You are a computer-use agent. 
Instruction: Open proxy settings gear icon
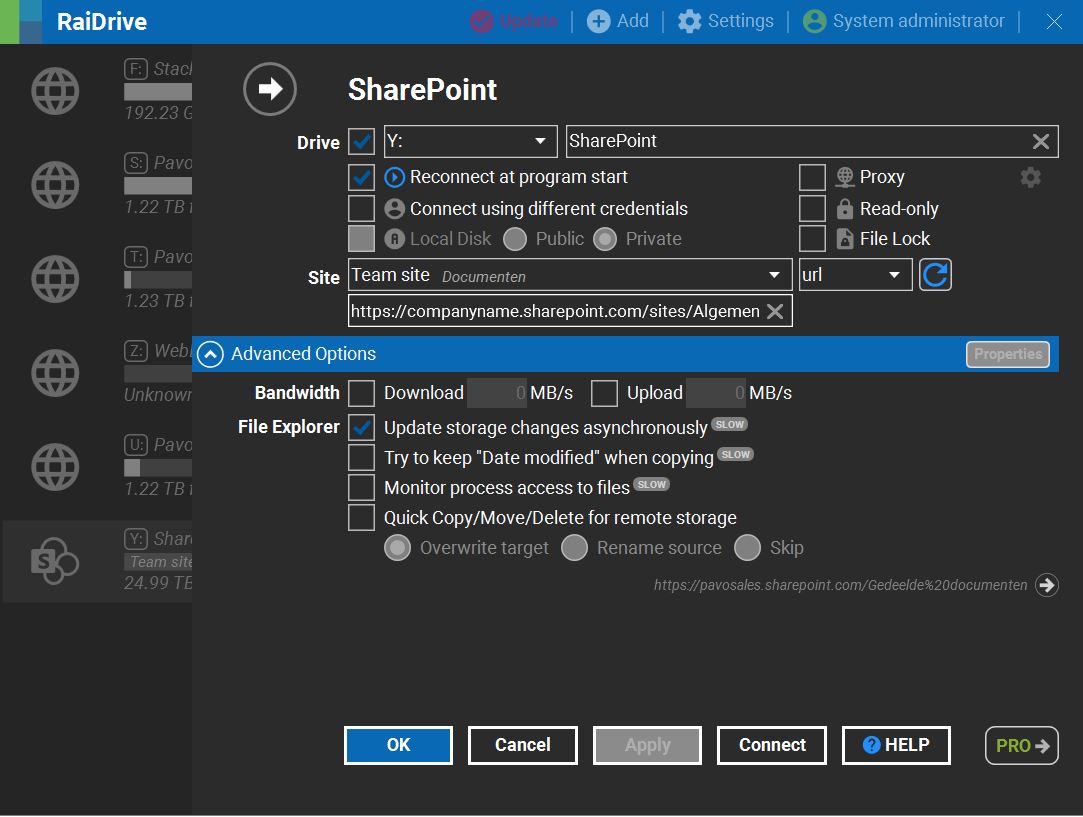pyautogui.click(x=1030, y=177)
